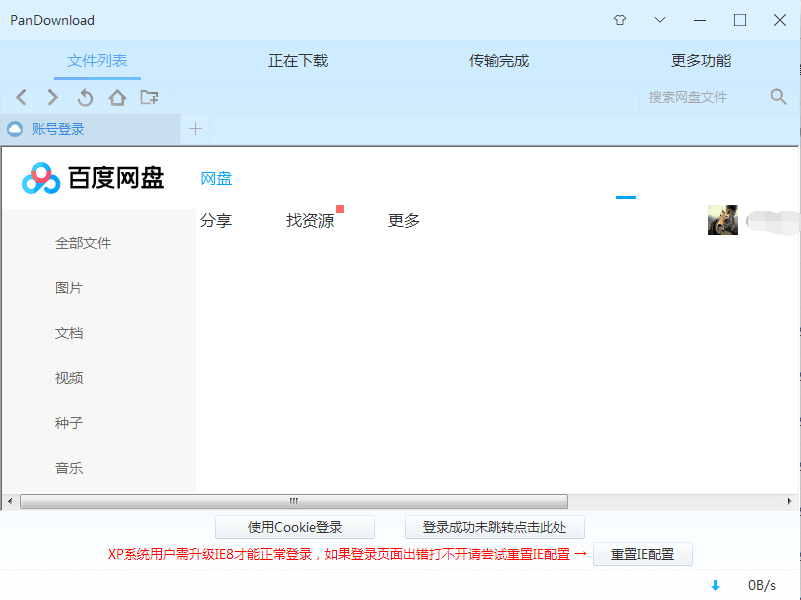Click the search magnifier icon
Screen dimensions: 801x600
[778, 97]
